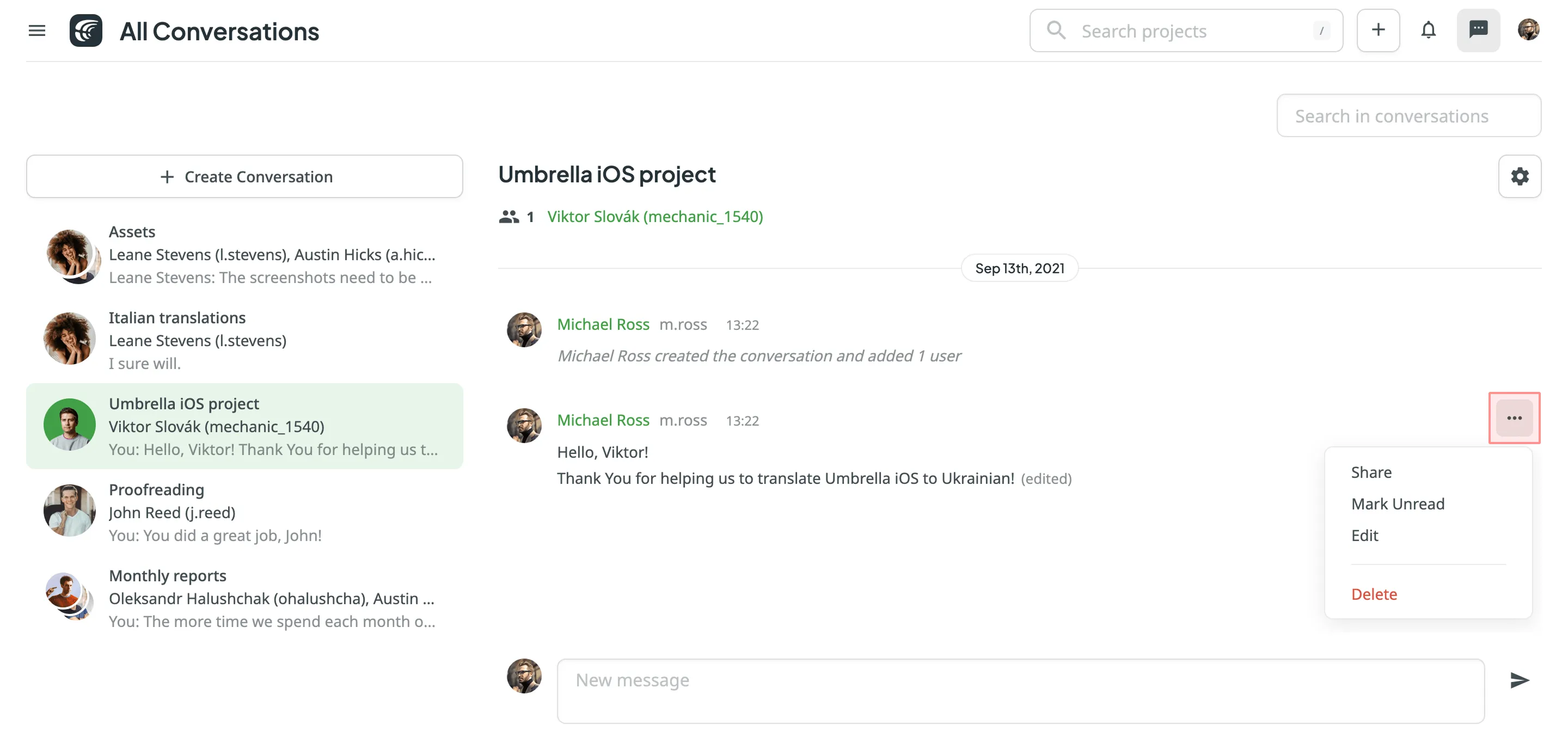Toggle the message three-dots options menu

coord(1514,418)
